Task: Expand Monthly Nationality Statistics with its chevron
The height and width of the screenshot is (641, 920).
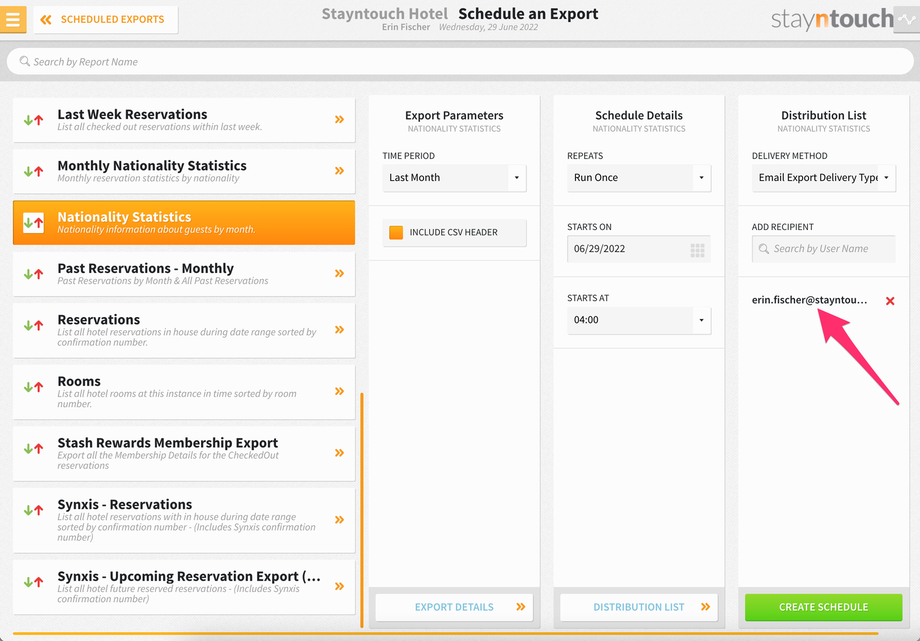Action: pyautogui.click(x=339, y=171)
